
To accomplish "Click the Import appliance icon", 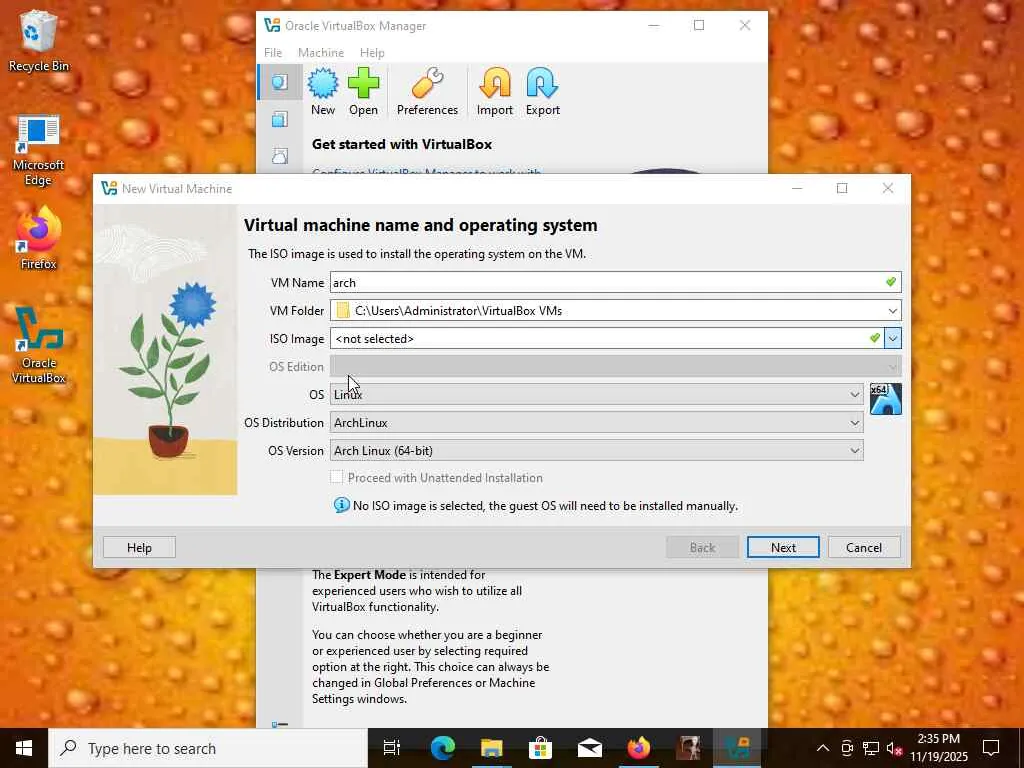I will pos(494,91).
